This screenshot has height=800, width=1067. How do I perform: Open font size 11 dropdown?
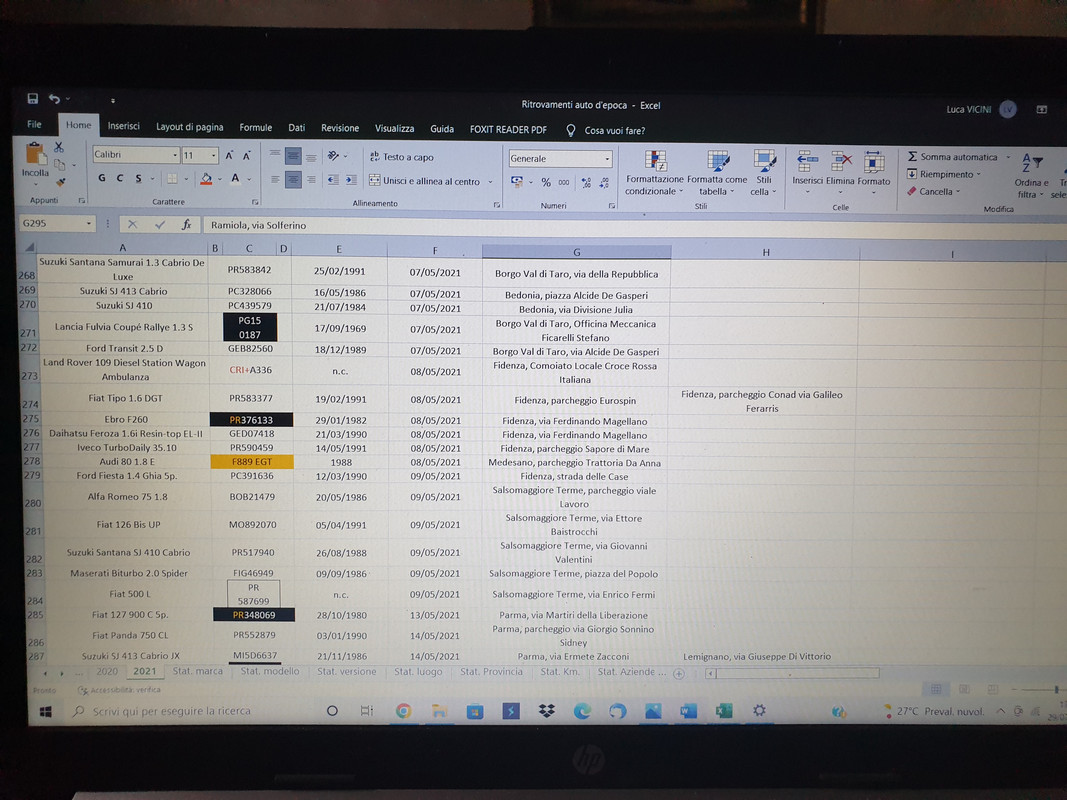click(213, 155)
